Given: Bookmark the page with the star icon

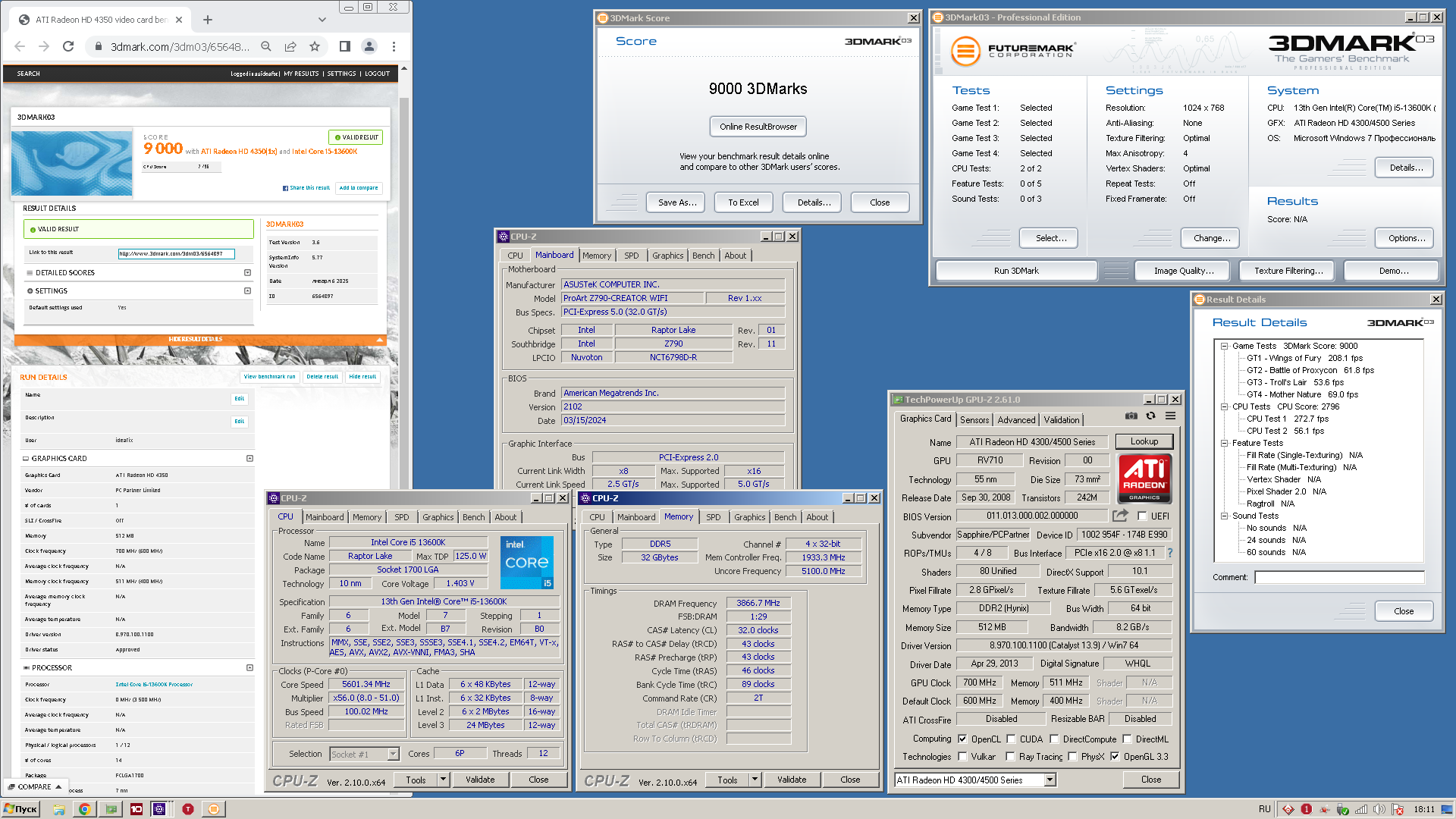Looking at the screenshot, I should point(315,46).
